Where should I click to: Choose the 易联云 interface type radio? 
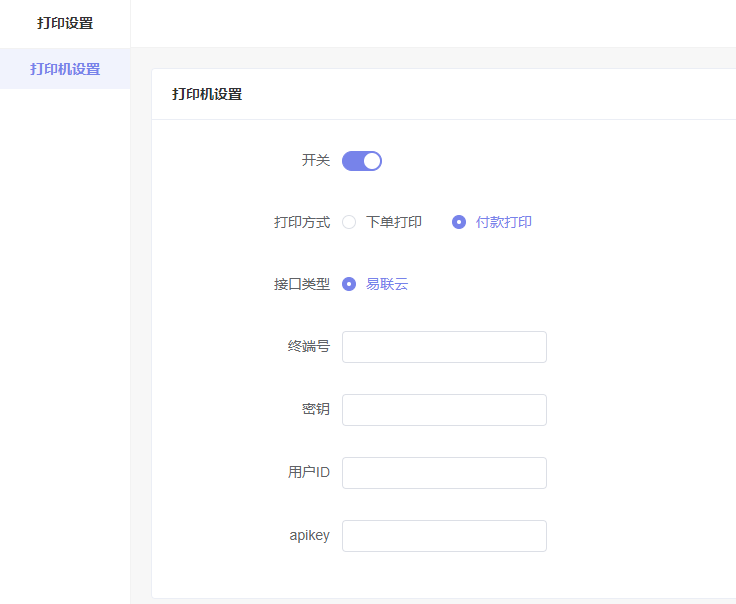pyautogui.click(x=349, y=284)
